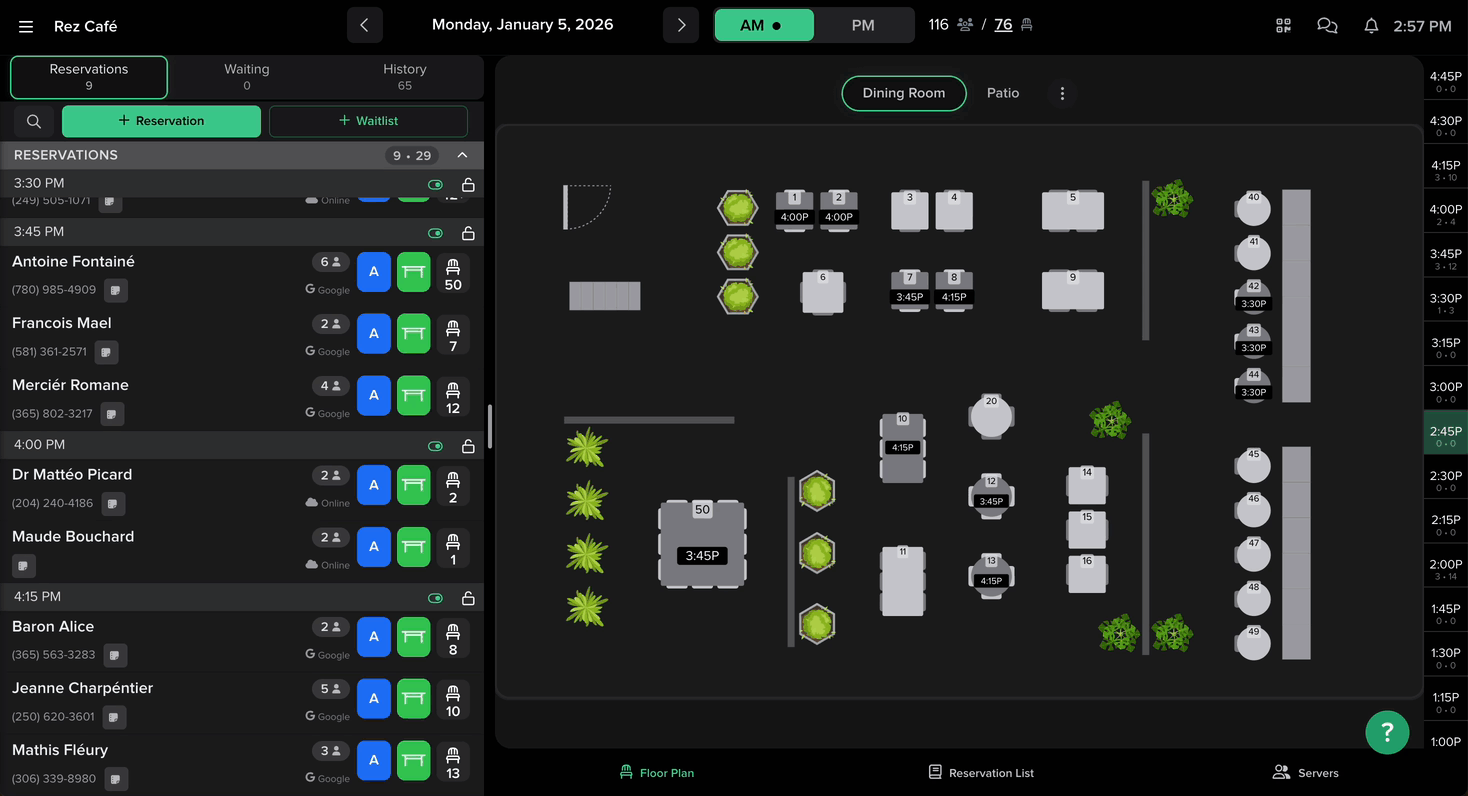Click the search magnifier icon

click(x=34, y=121)
